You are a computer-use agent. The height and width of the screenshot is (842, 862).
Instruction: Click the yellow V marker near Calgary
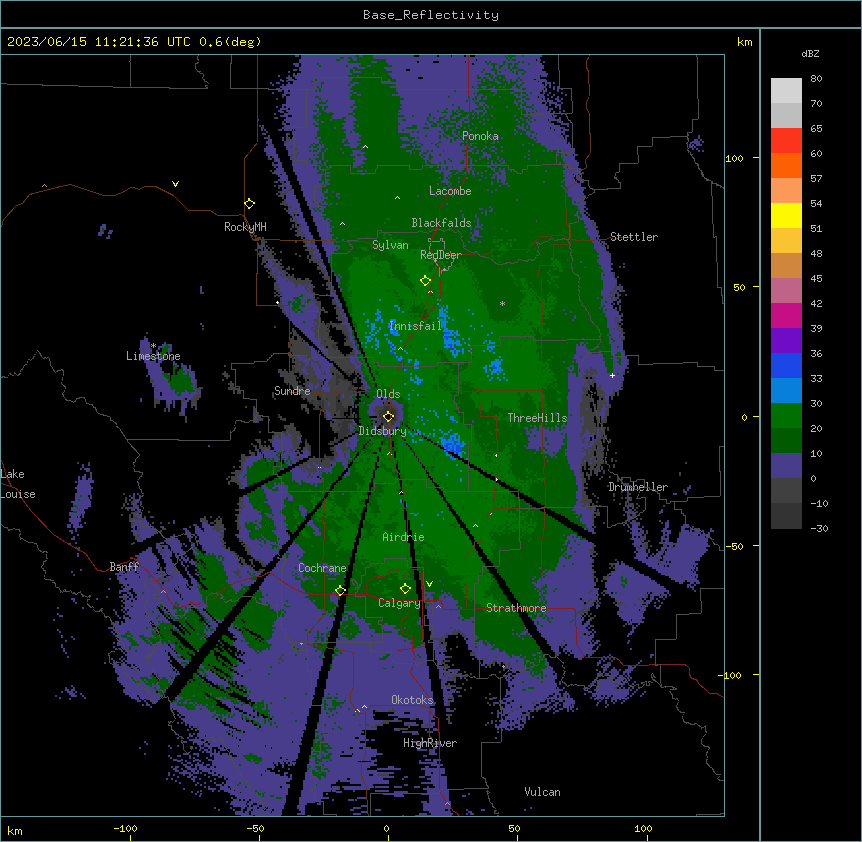coord(429,584)
